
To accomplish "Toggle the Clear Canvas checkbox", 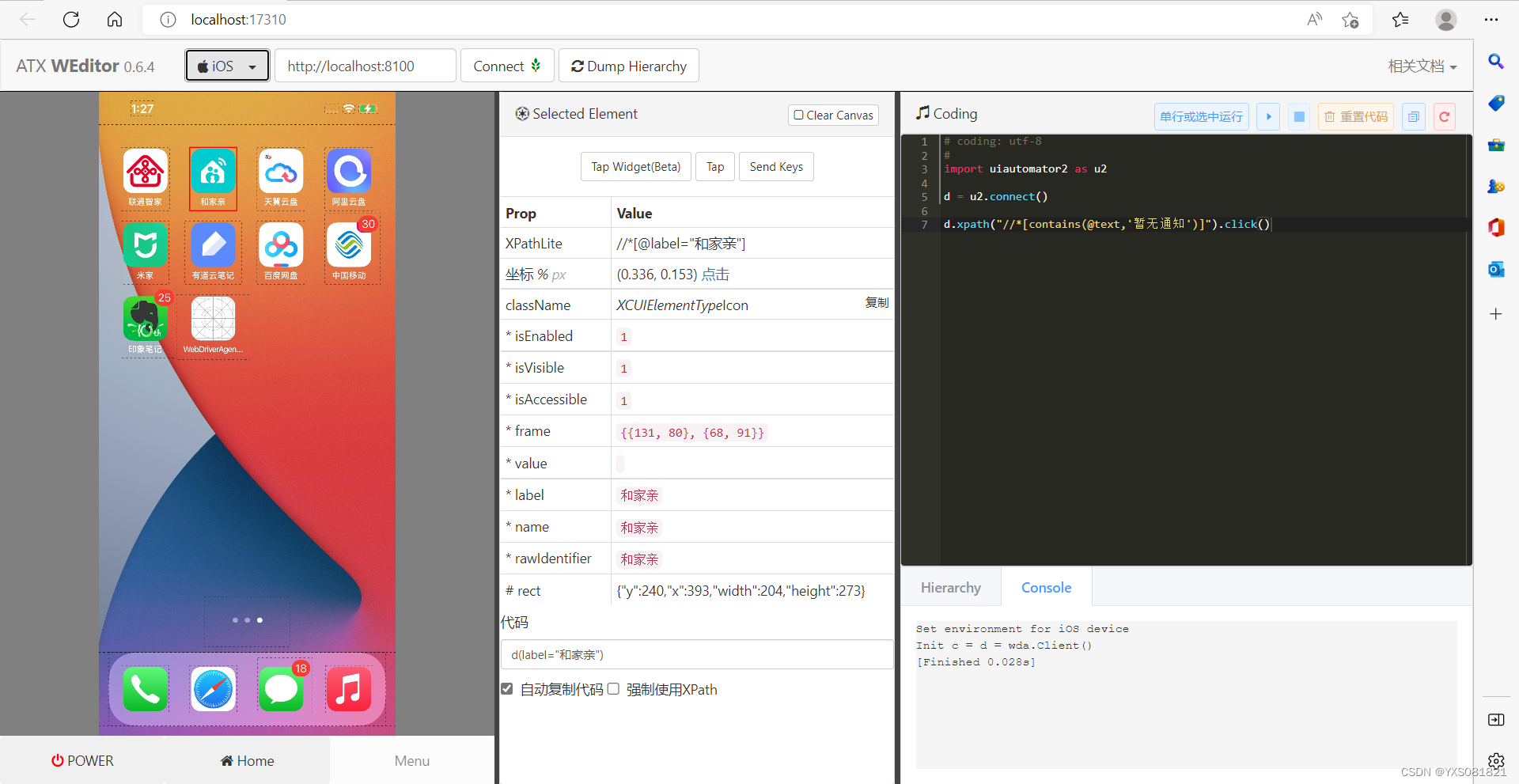I will (798, 115).
